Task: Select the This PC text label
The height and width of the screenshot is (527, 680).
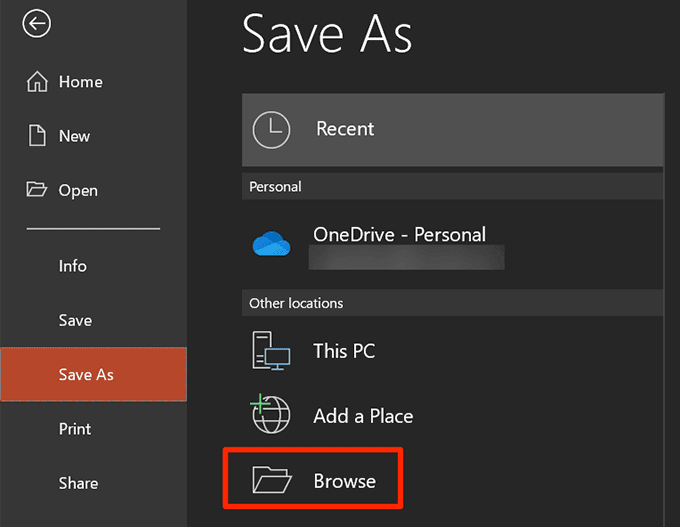Action: pos(344,351)
